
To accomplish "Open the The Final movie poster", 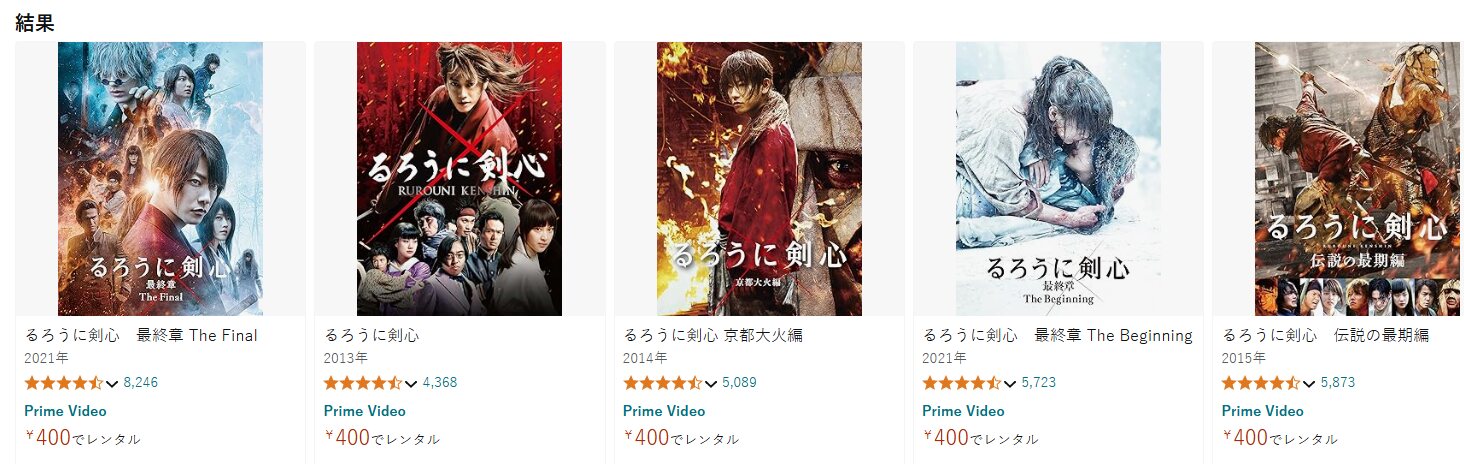I will (x=160, y=179).
